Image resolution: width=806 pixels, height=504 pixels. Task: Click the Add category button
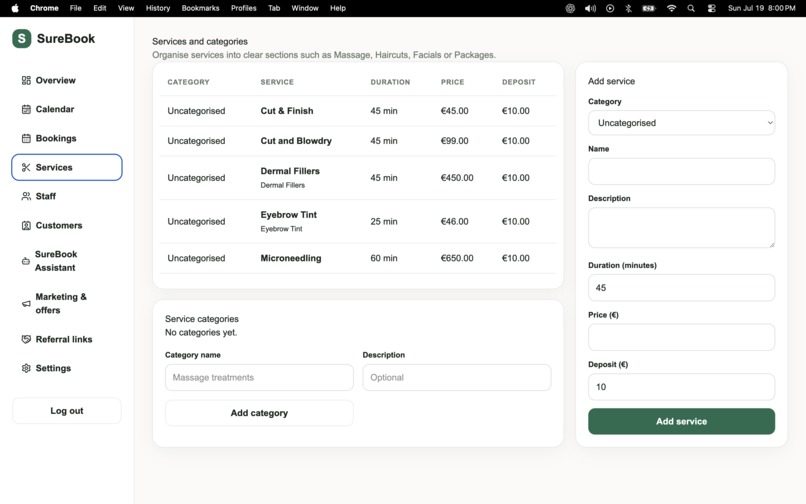pyautogui.click(x=259, y=413)
